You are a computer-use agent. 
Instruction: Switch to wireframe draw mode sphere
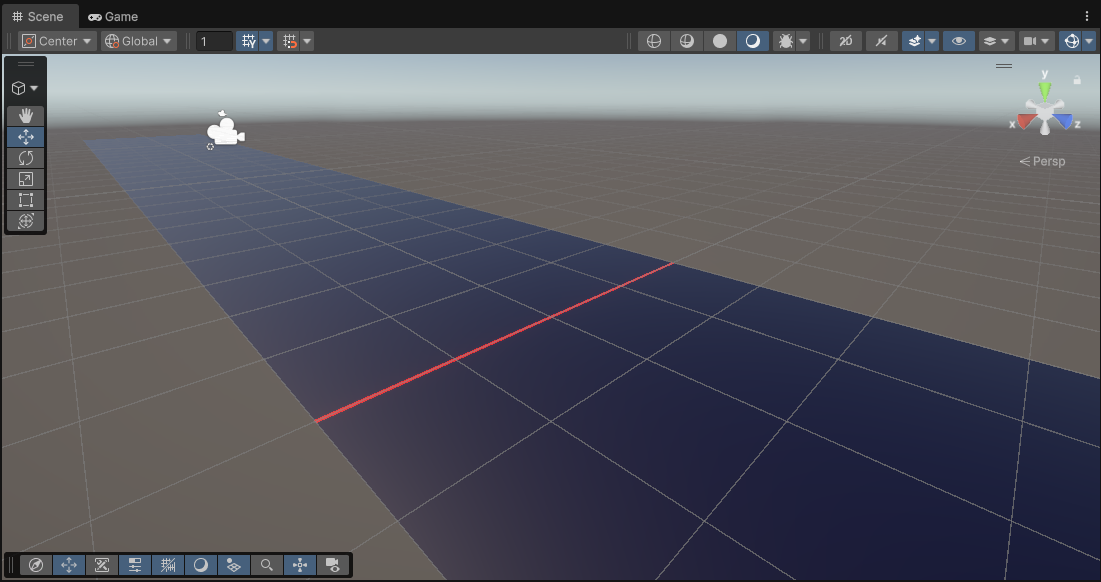(x=653, y=41)
